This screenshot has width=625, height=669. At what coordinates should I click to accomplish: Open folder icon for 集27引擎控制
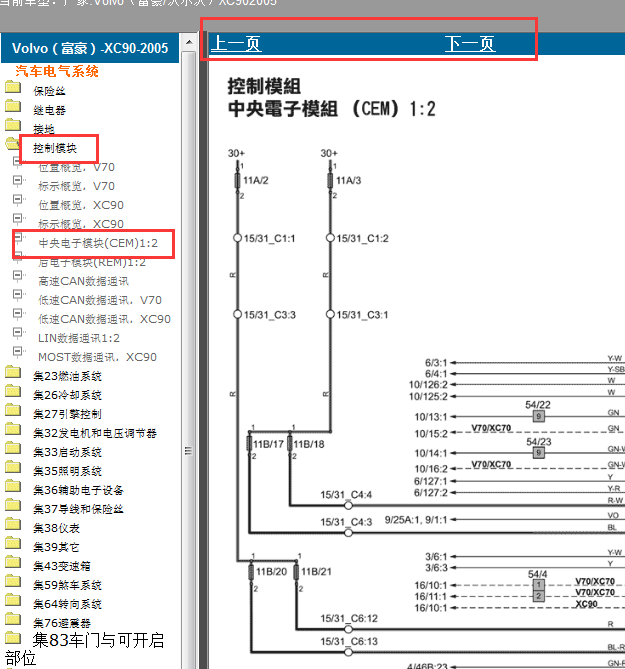pos(13,410)
